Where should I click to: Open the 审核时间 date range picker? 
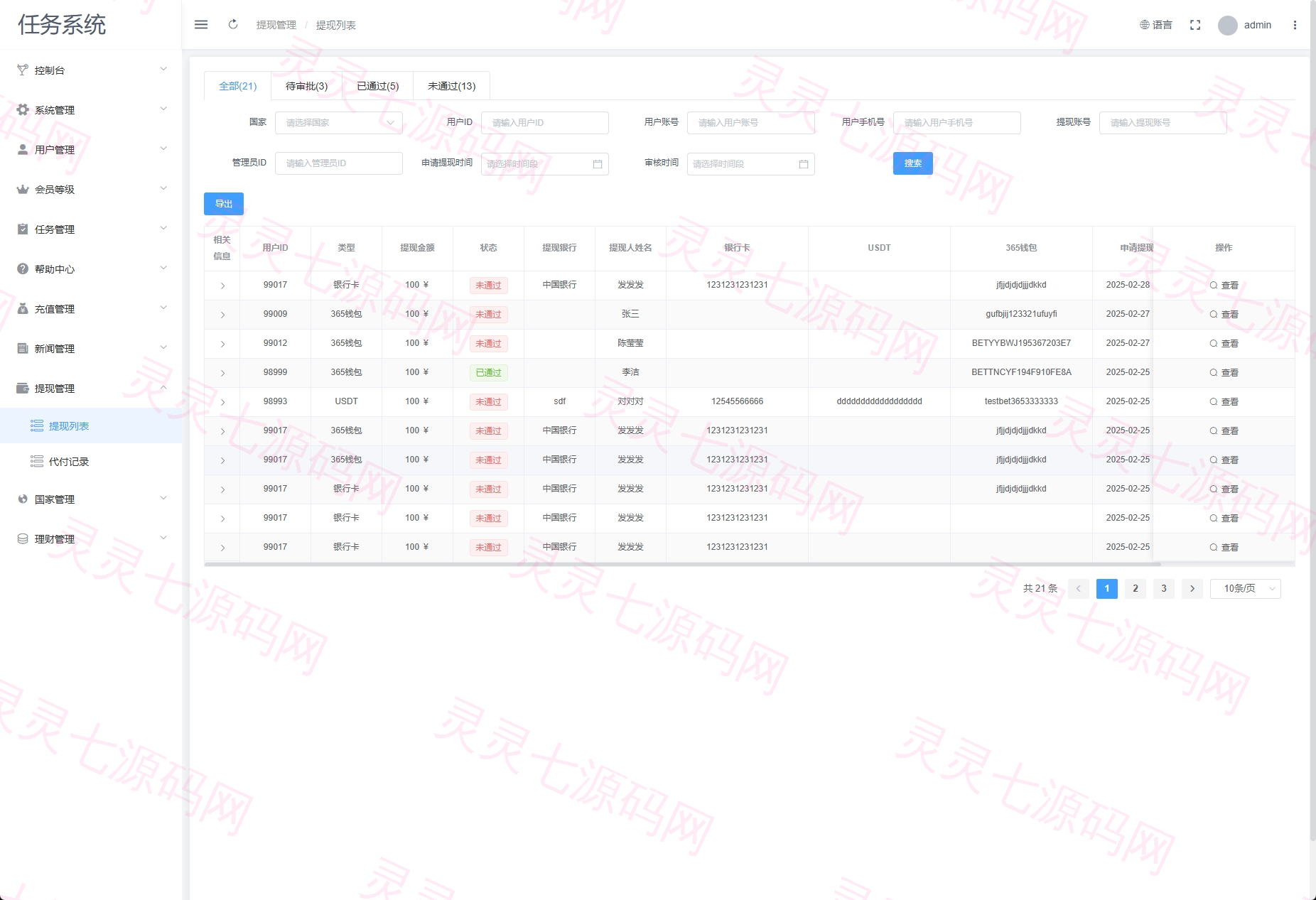[x=751, y=164]
